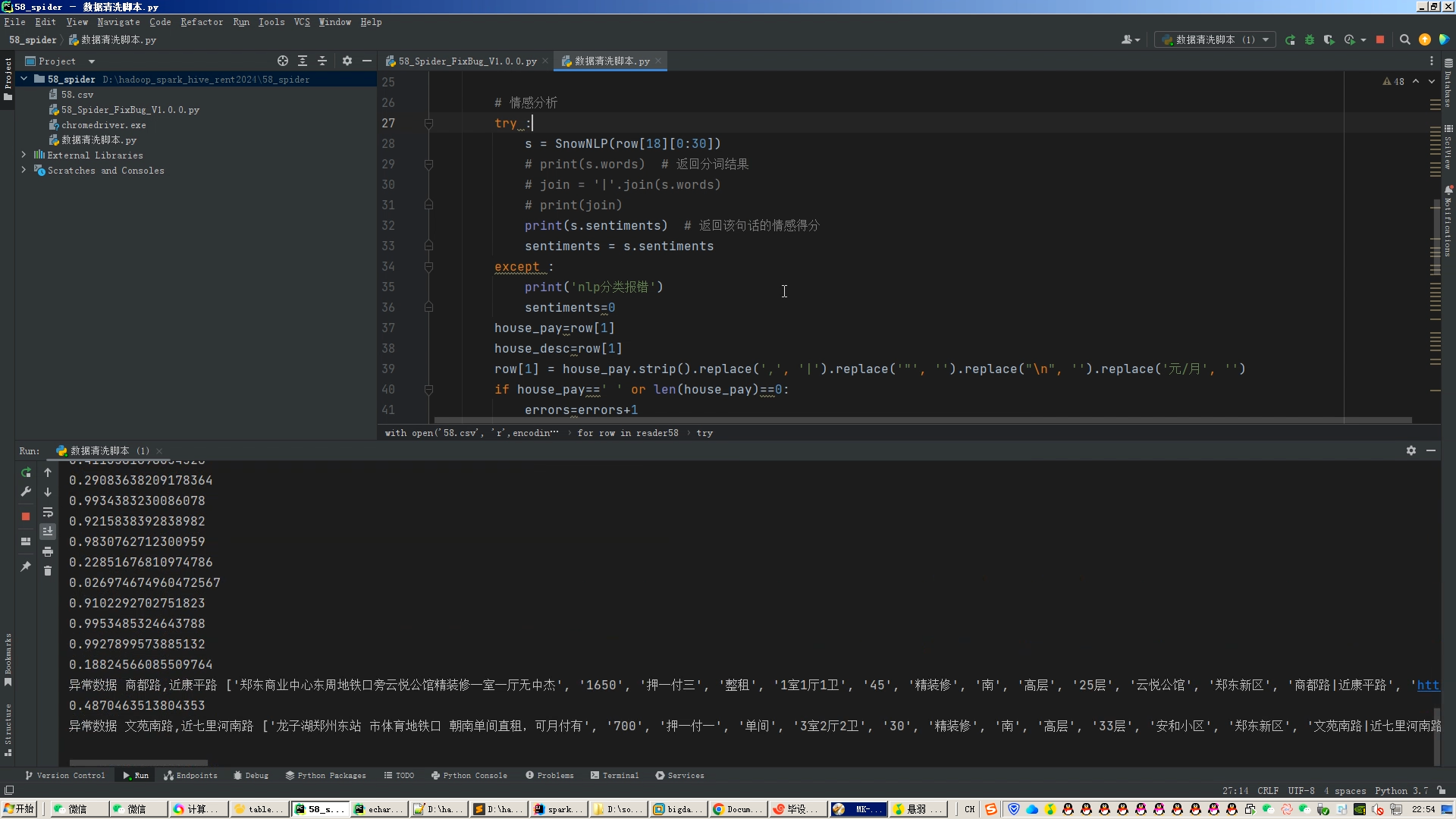Open Python Console tool window
Image resolution: width=1456 pixels, height=819 pixels.
469,775
